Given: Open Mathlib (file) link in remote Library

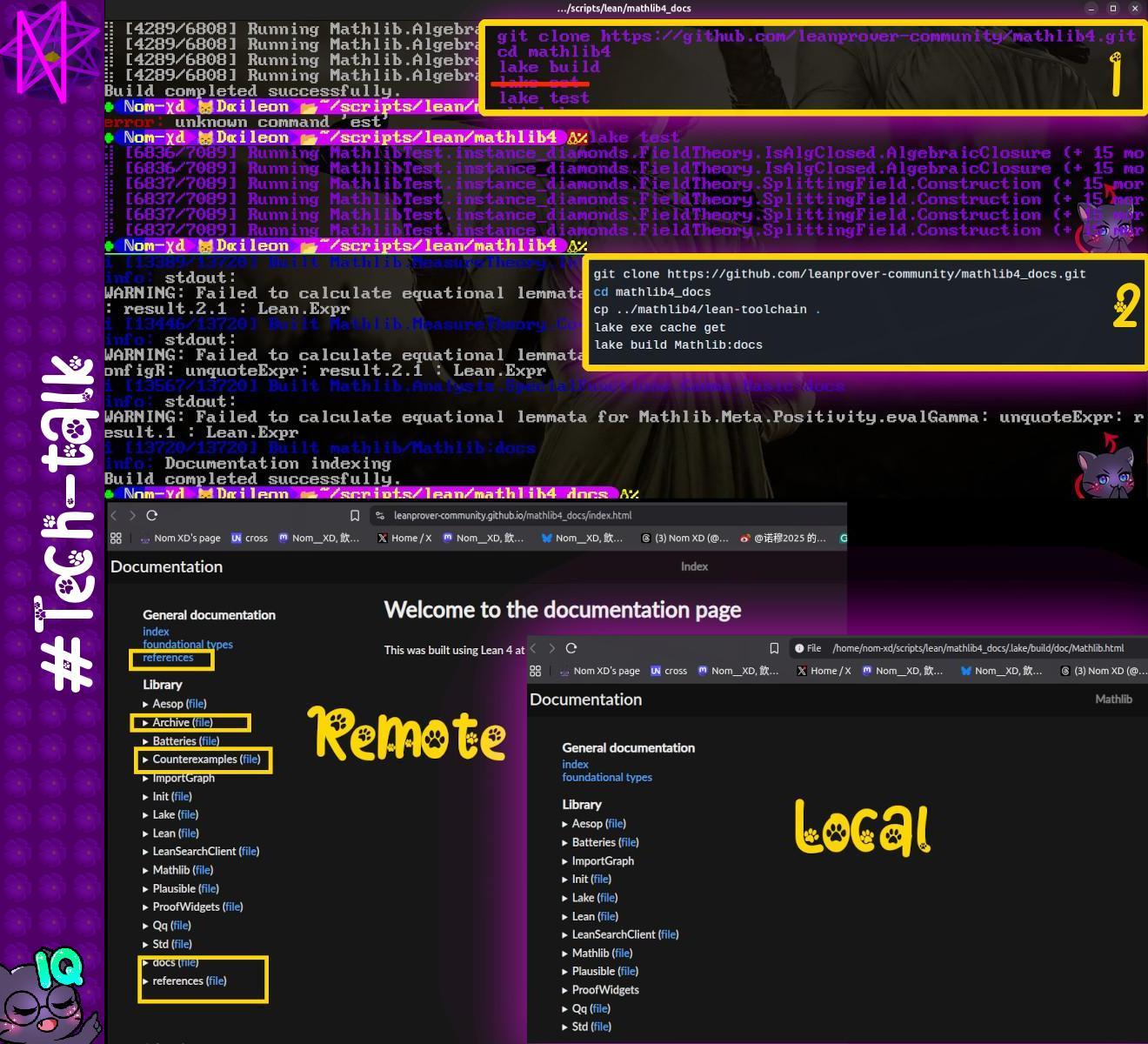Looking at the screenshot, I should [203, 870].
